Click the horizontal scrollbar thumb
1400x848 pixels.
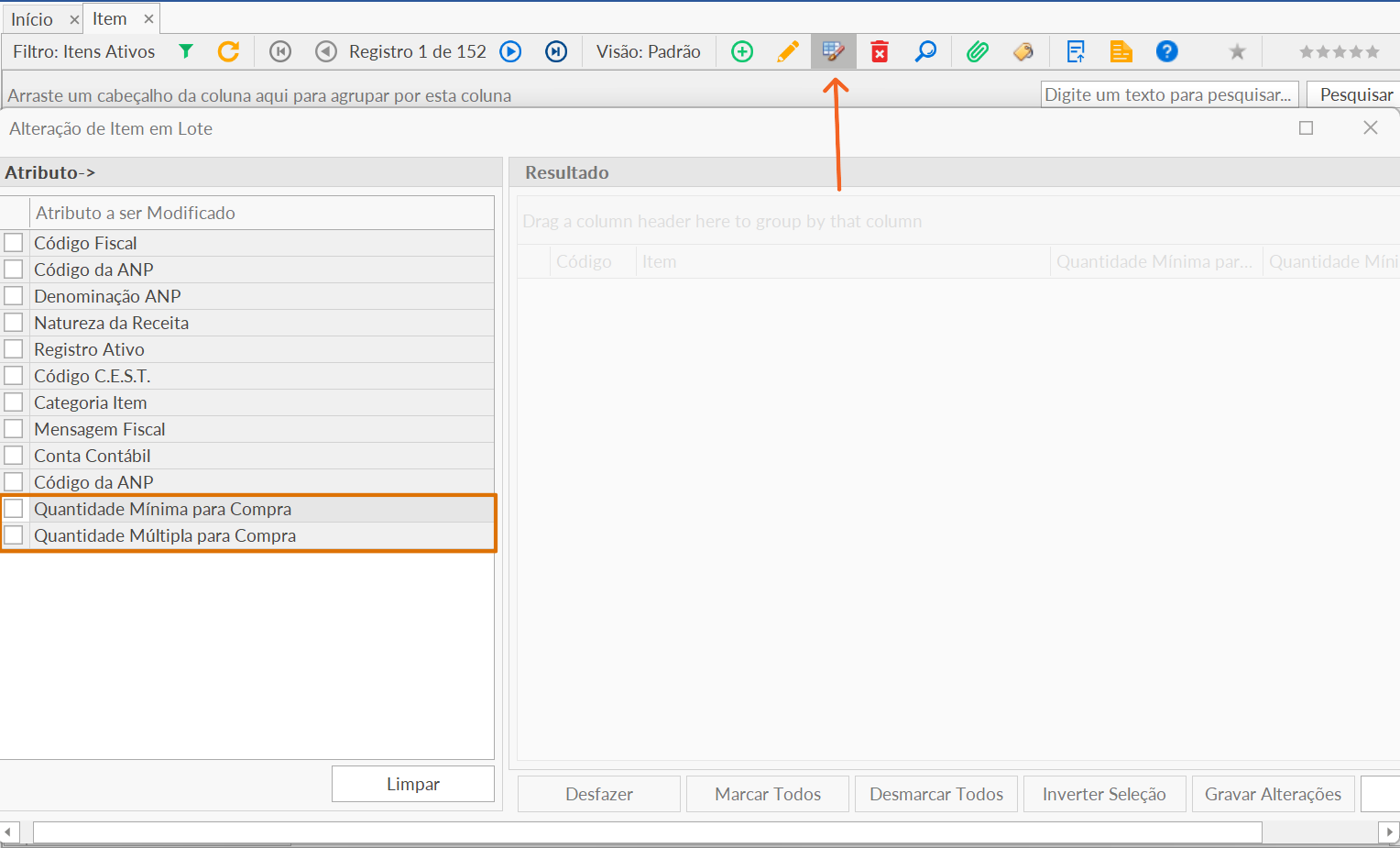648,832
